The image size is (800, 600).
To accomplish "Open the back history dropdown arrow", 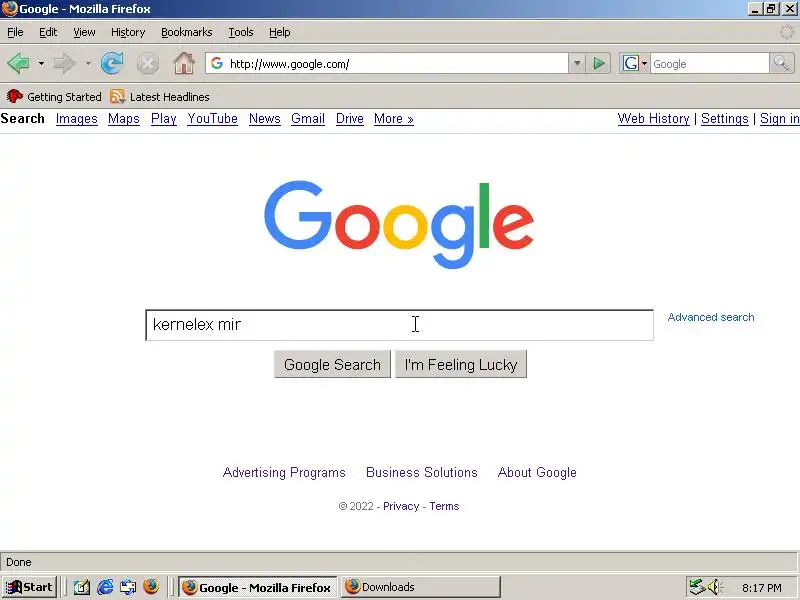I will point(41,64).
